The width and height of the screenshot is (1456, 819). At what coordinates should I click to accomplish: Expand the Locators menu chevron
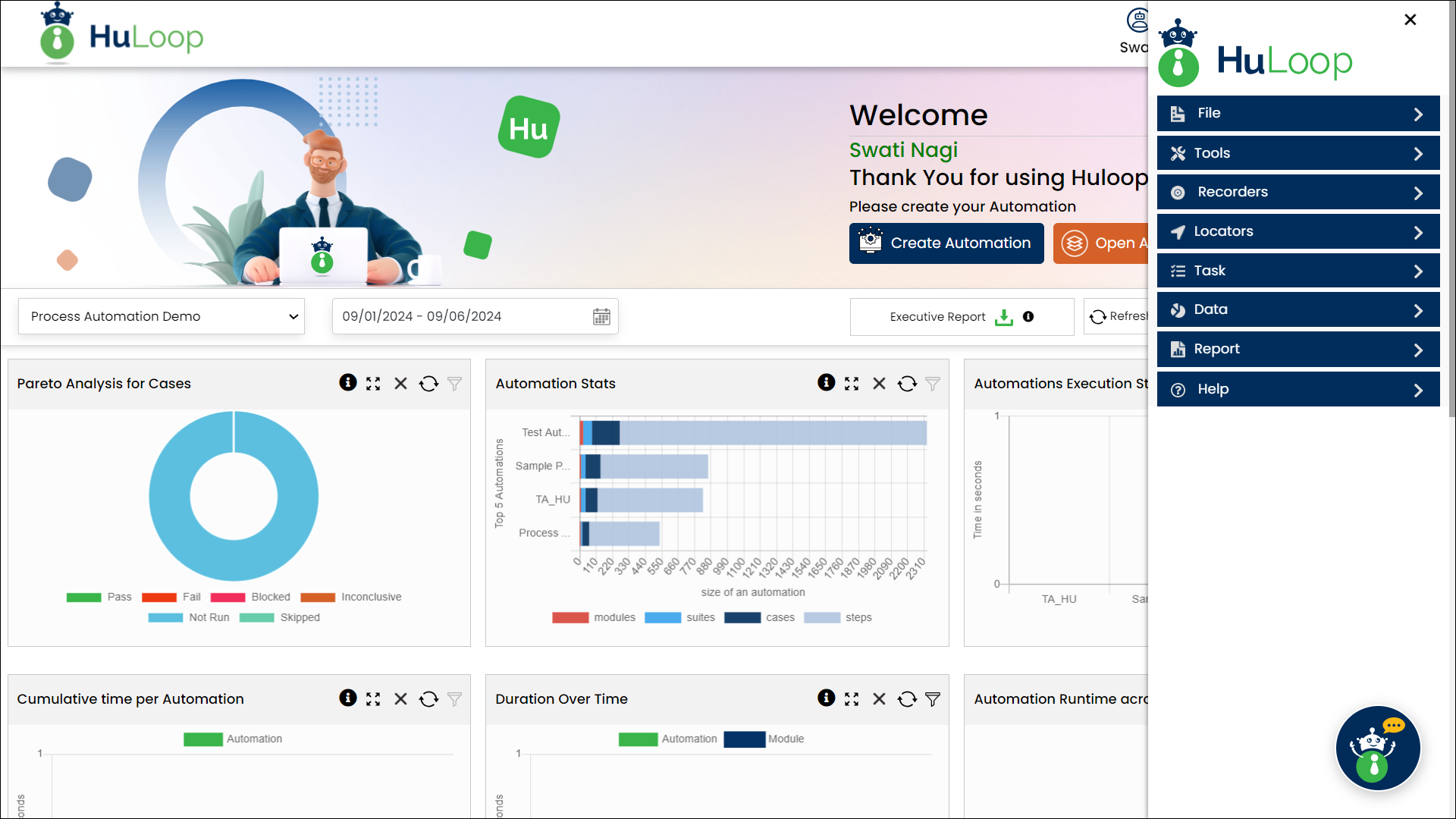(1419, 232)
